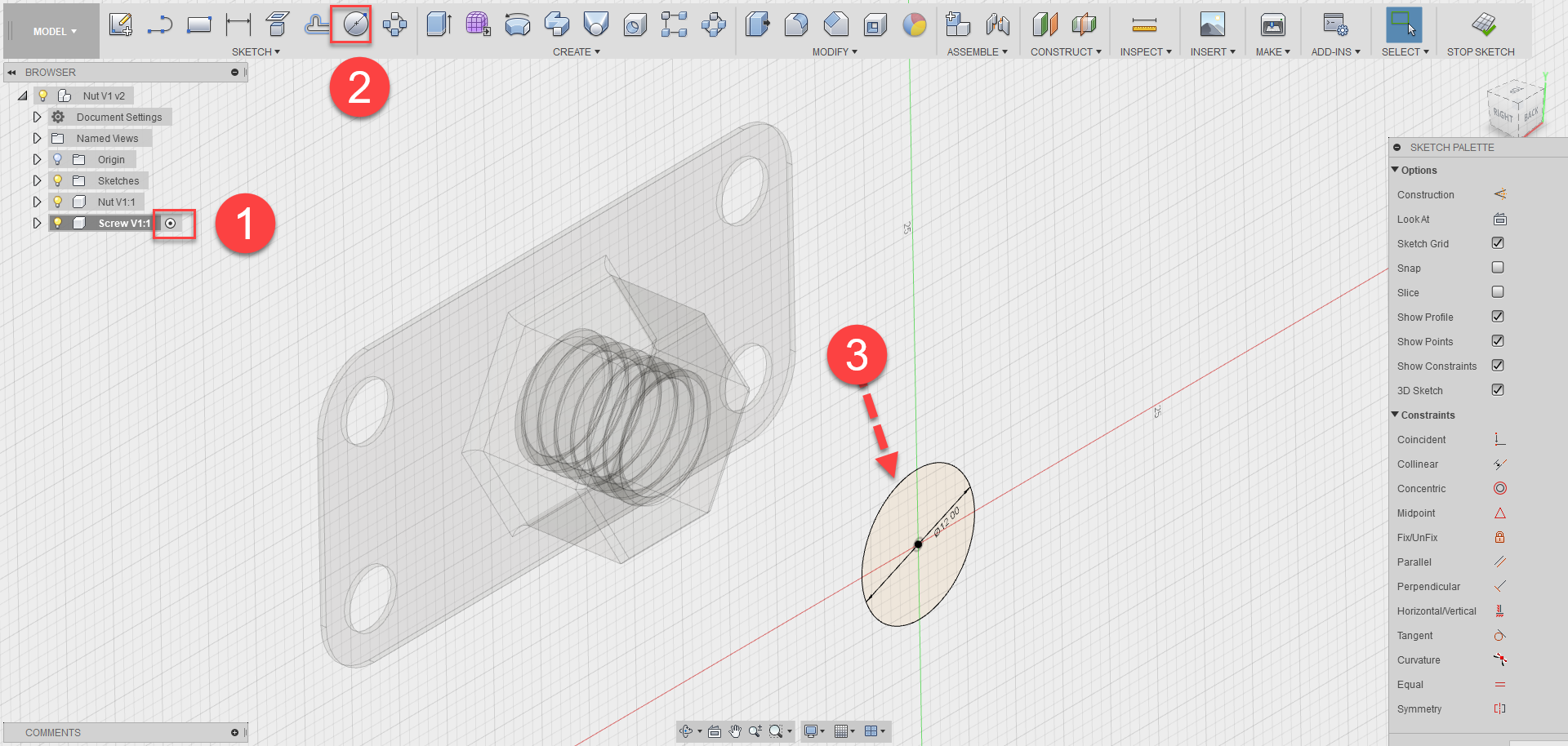
Task: Open the Inspect menu
Action: (1144, 51)
